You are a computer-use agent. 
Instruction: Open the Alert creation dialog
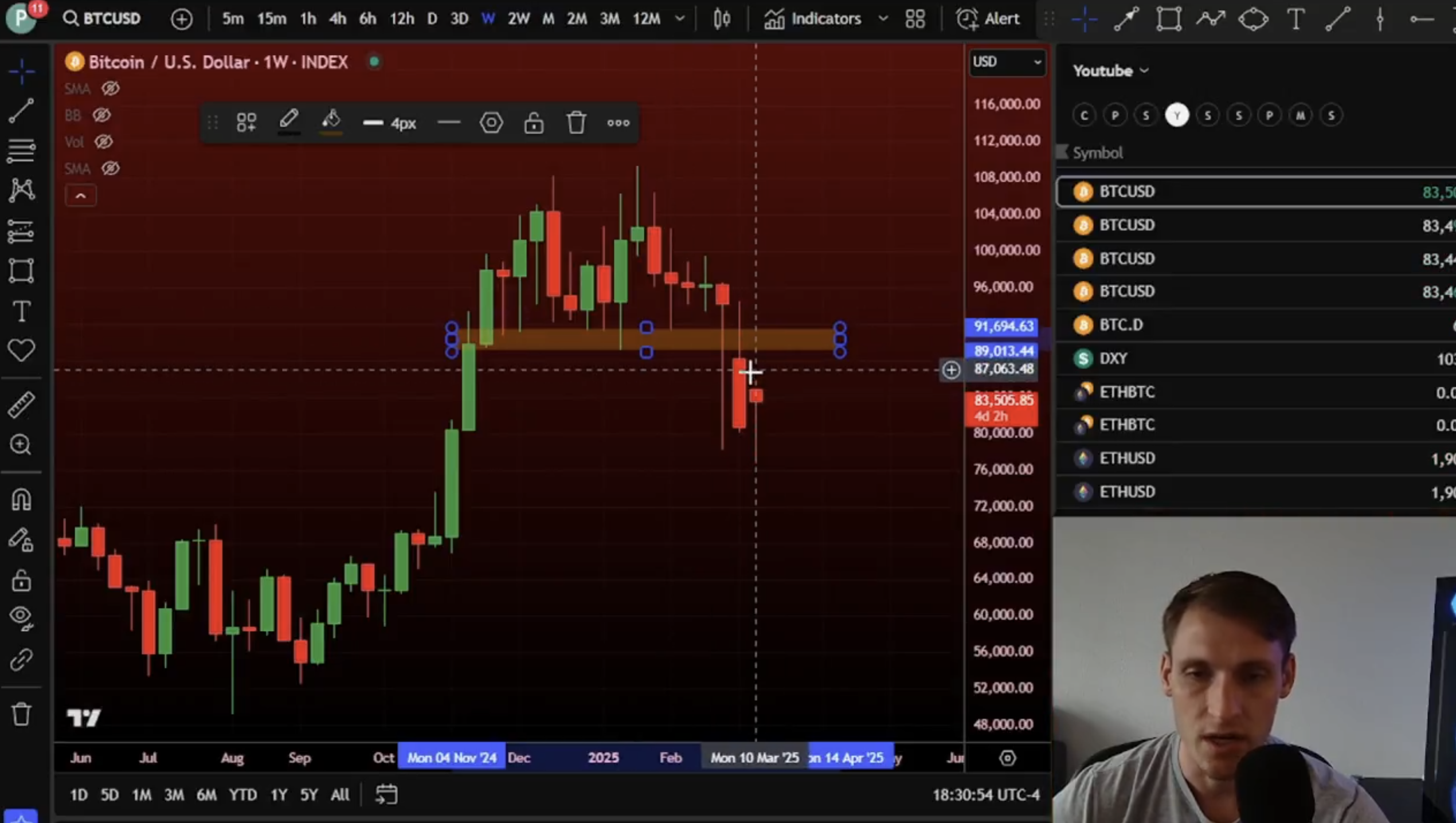(x=988, y=19)
